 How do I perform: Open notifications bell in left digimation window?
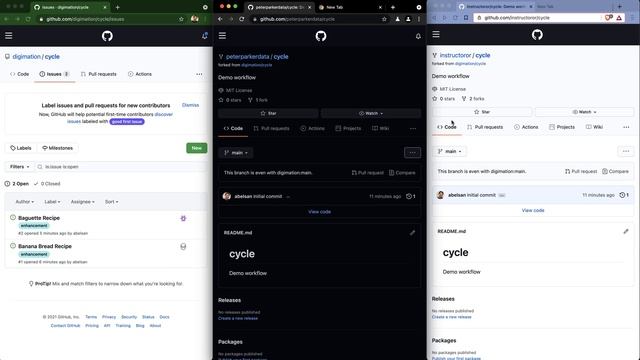coord(204,36)
